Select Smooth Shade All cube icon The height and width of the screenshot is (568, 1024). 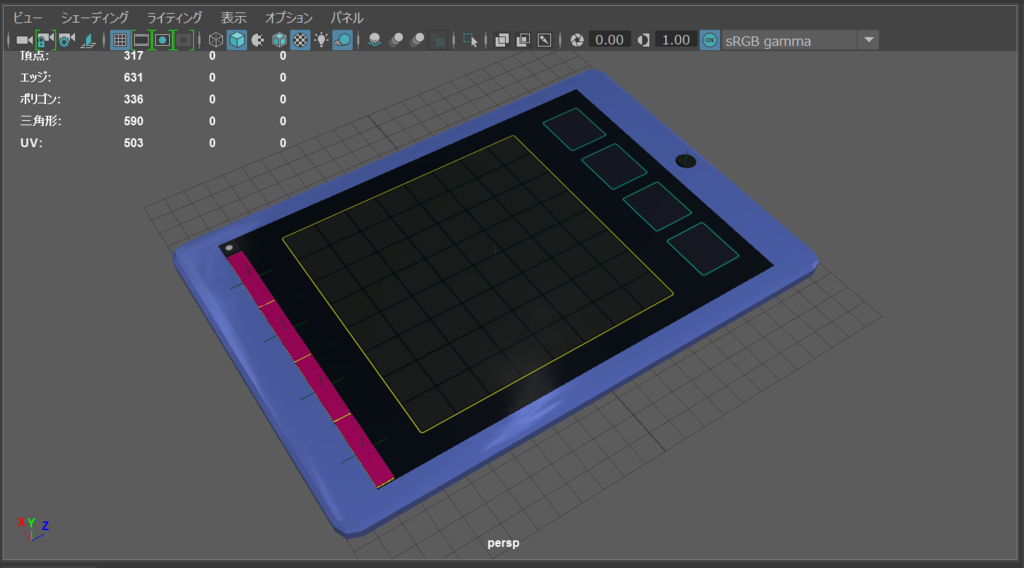[237, 40]
